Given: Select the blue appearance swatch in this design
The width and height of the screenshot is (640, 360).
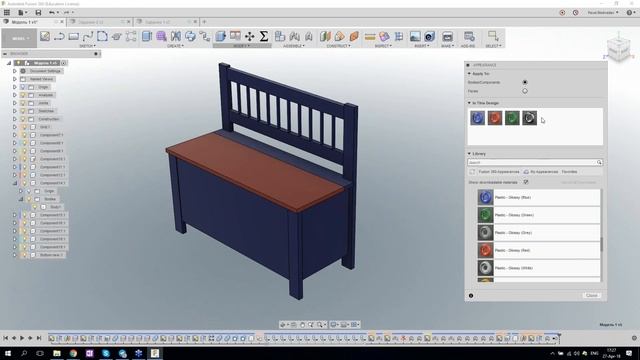Looking at the screenshot, I should click(477, 118).
